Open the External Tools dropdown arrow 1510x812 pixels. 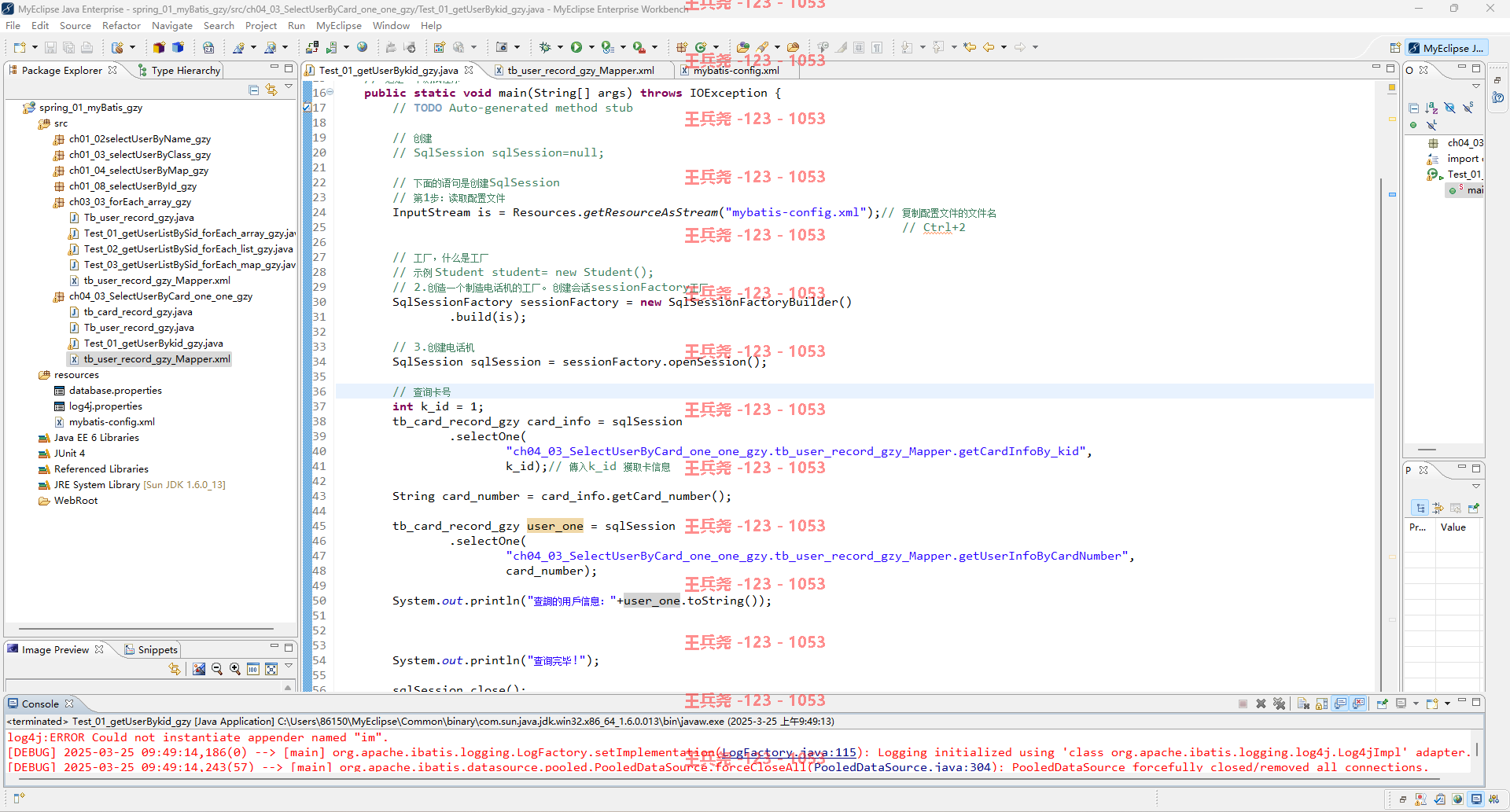654,47
